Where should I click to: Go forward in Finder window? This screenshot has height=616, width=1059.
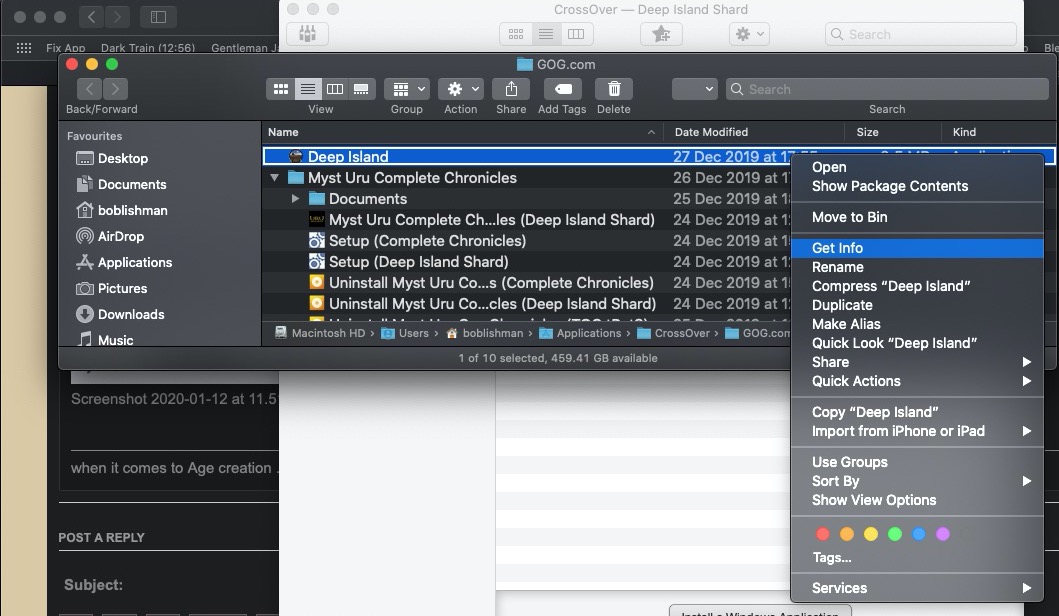115,88
